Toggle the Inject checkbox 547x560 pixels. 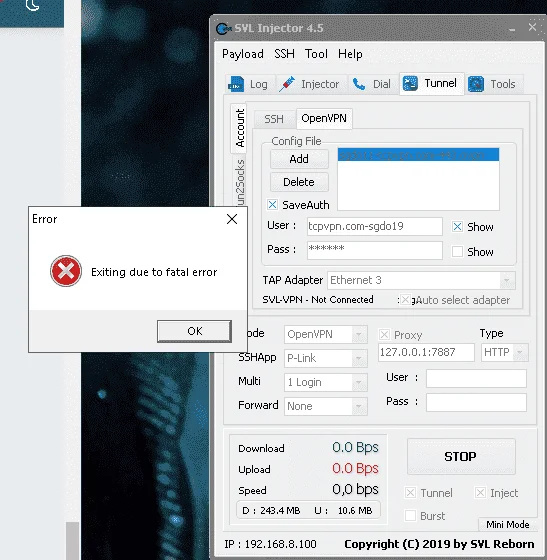point(480,493)
